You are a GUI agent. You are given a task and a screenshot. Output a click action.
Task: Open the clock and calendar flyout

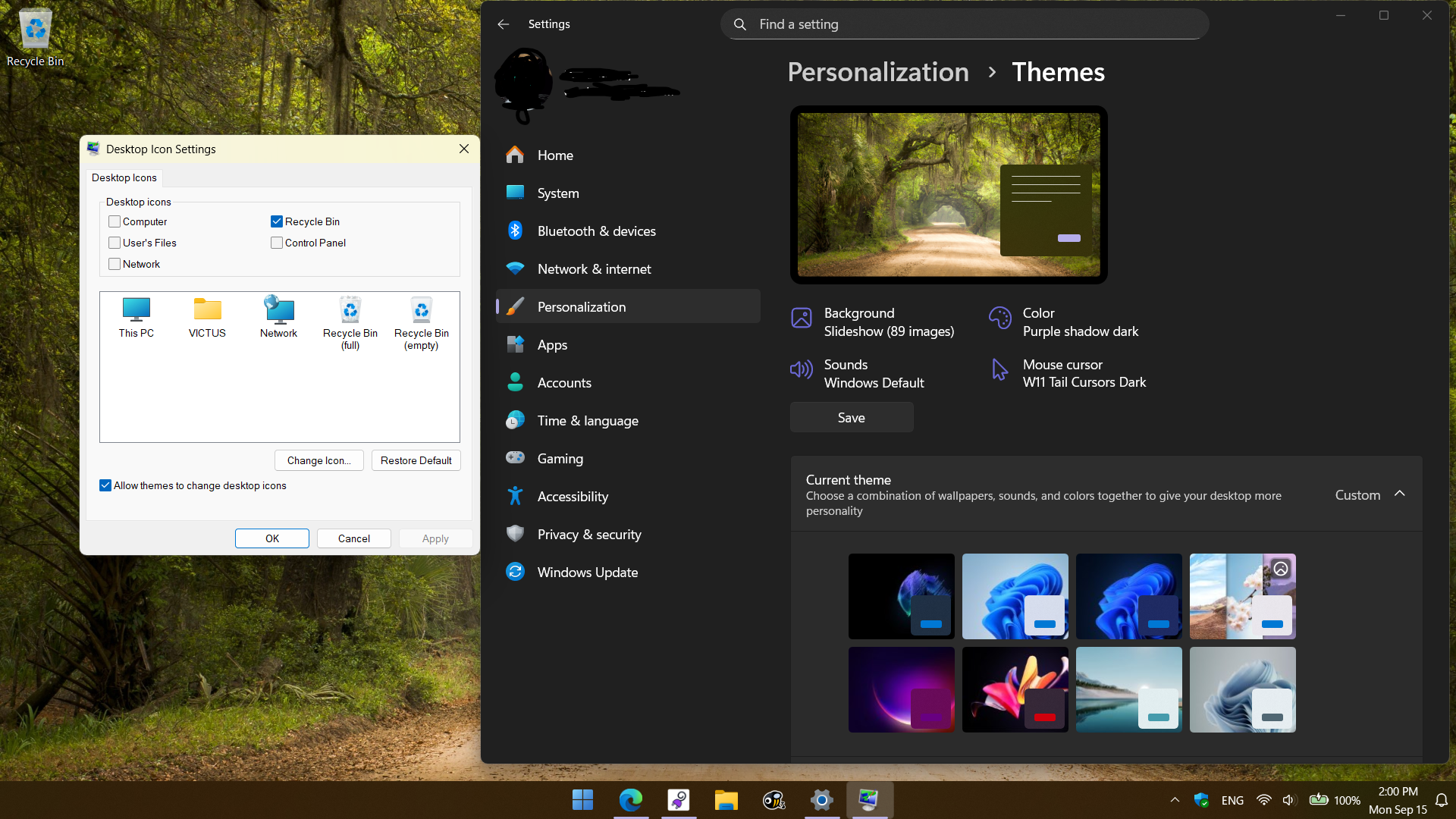[x=1398, y=800]
